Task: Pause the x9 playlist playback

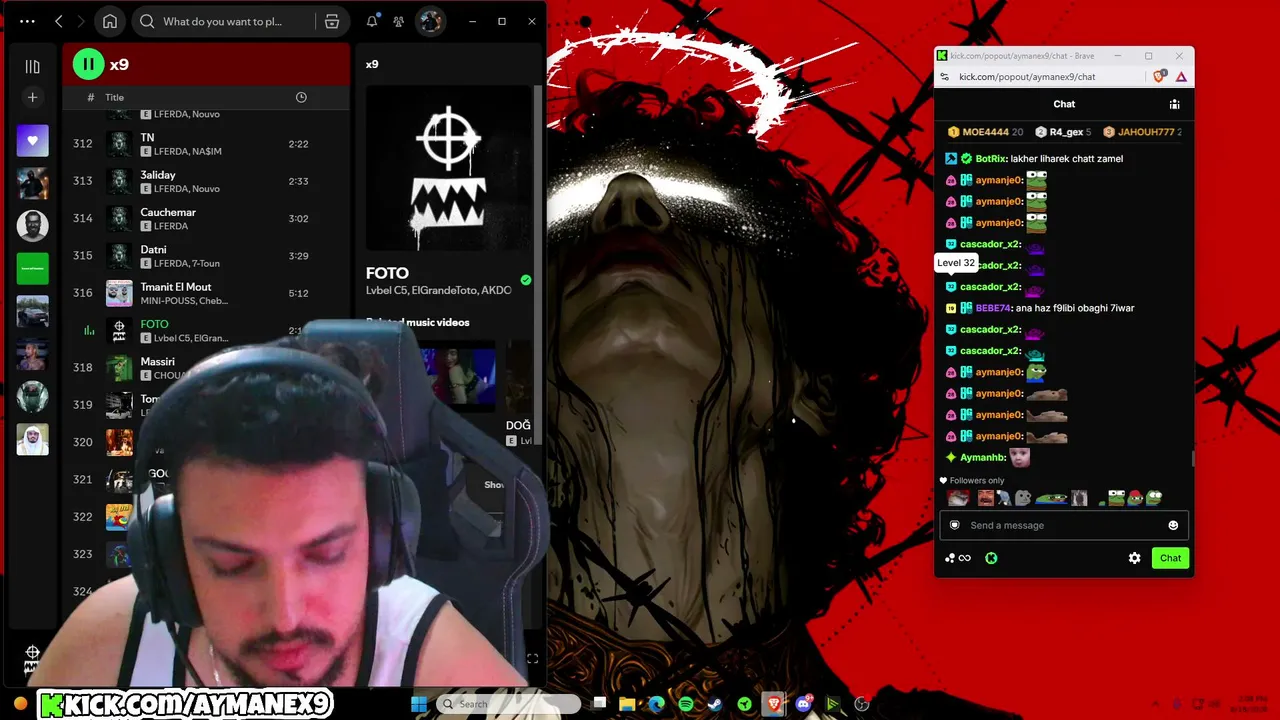Action: pyautogui.click(x=88, y=65)
